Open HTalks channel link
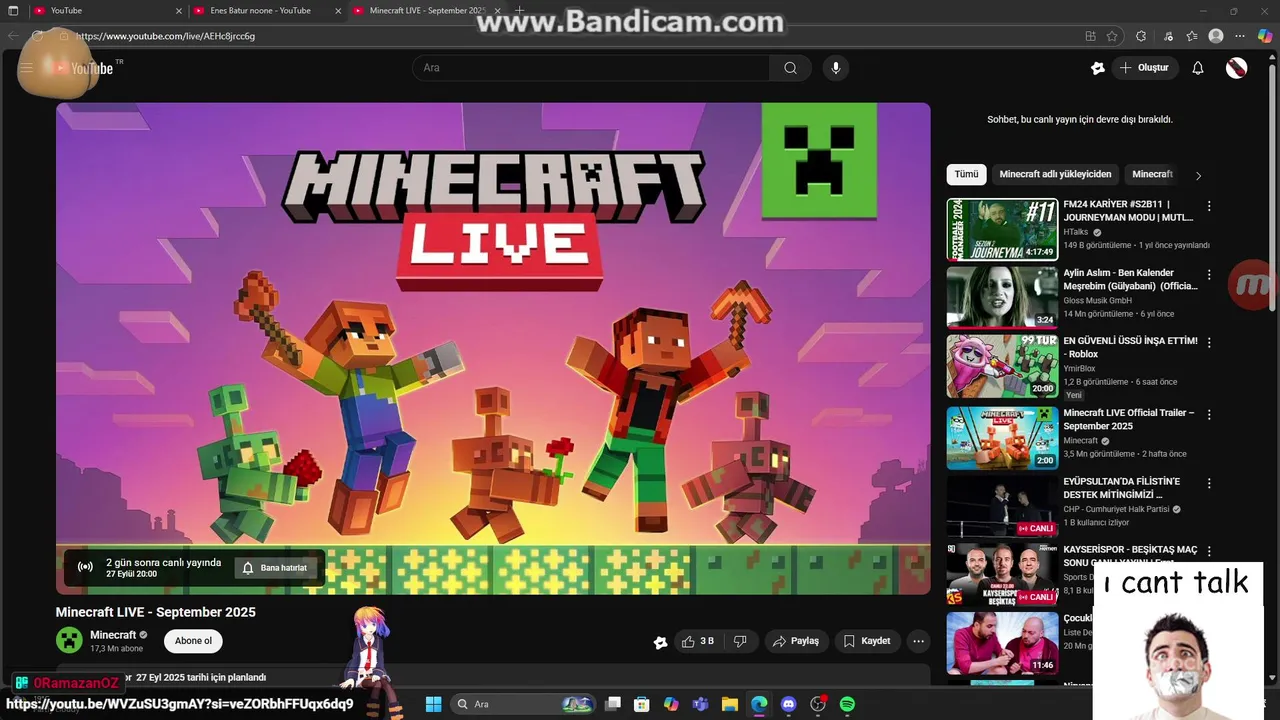This screenshot has height=720, width=1280. (x=1076, y=232)
